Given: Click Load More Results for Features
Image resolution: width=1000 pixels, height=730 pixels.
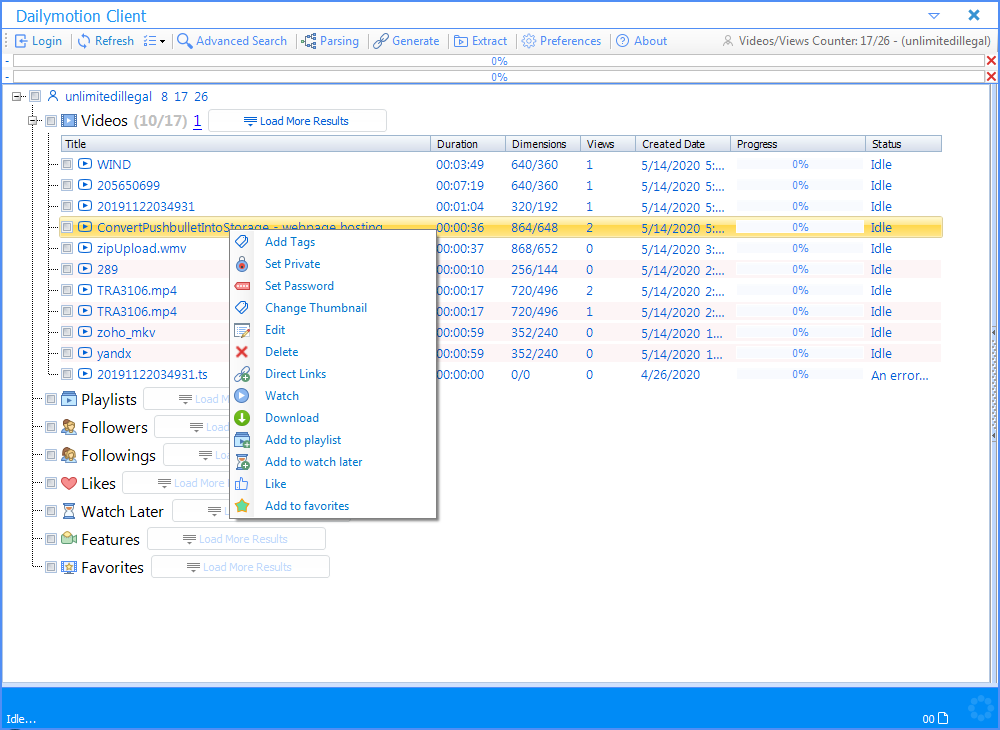Looking at the screenshot, I should point(237,539).
